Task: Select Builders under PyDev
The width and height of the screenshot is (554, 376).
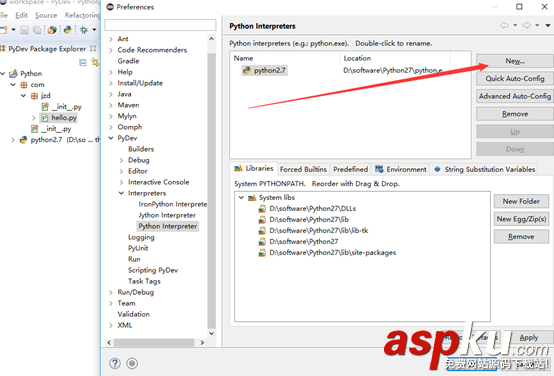Action: pyautogui.click(x=141, y=149)
